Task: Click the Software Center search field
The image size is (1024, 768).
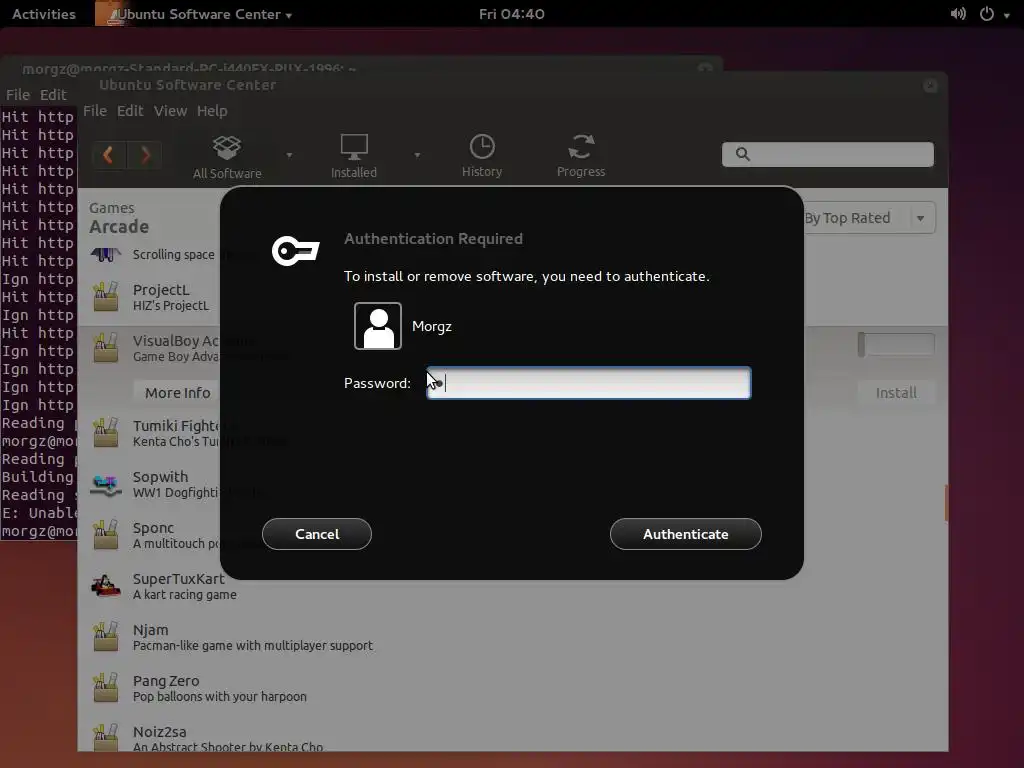Action: pos(827,154)
